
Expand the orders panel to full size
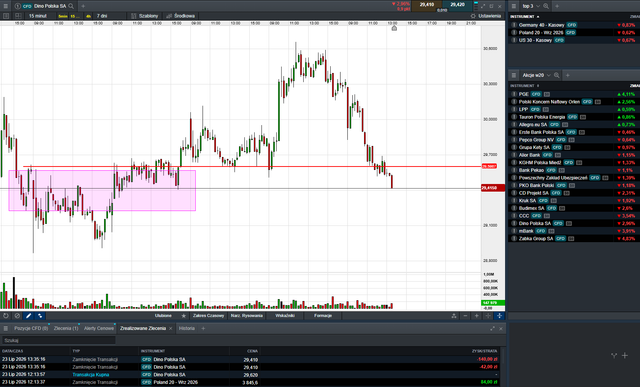493,329
